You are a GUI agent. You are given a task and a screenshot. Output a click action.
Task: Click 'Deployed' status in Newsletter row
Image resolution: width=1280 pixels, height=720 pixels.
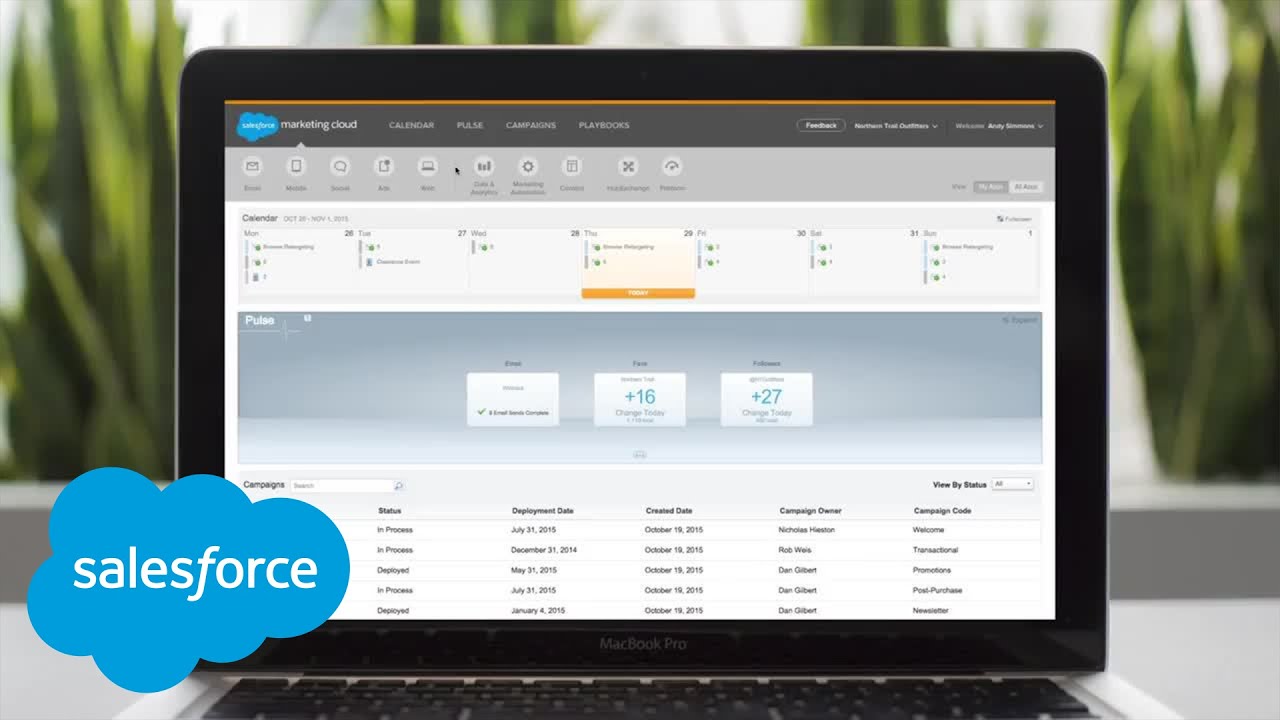393,610
